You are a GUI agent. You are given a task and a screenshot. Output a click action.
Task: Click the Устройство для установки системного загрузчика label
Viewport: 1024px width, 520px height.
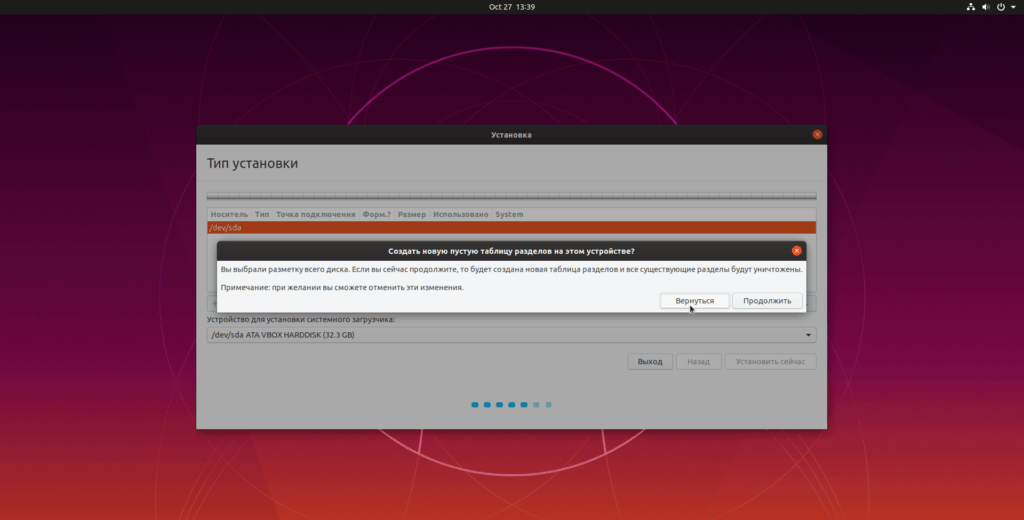coord(301,319)
